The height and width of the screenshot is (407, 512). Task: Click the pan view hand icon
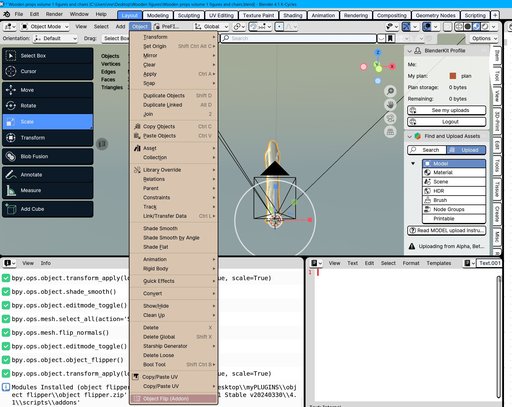tap(390, 105)
